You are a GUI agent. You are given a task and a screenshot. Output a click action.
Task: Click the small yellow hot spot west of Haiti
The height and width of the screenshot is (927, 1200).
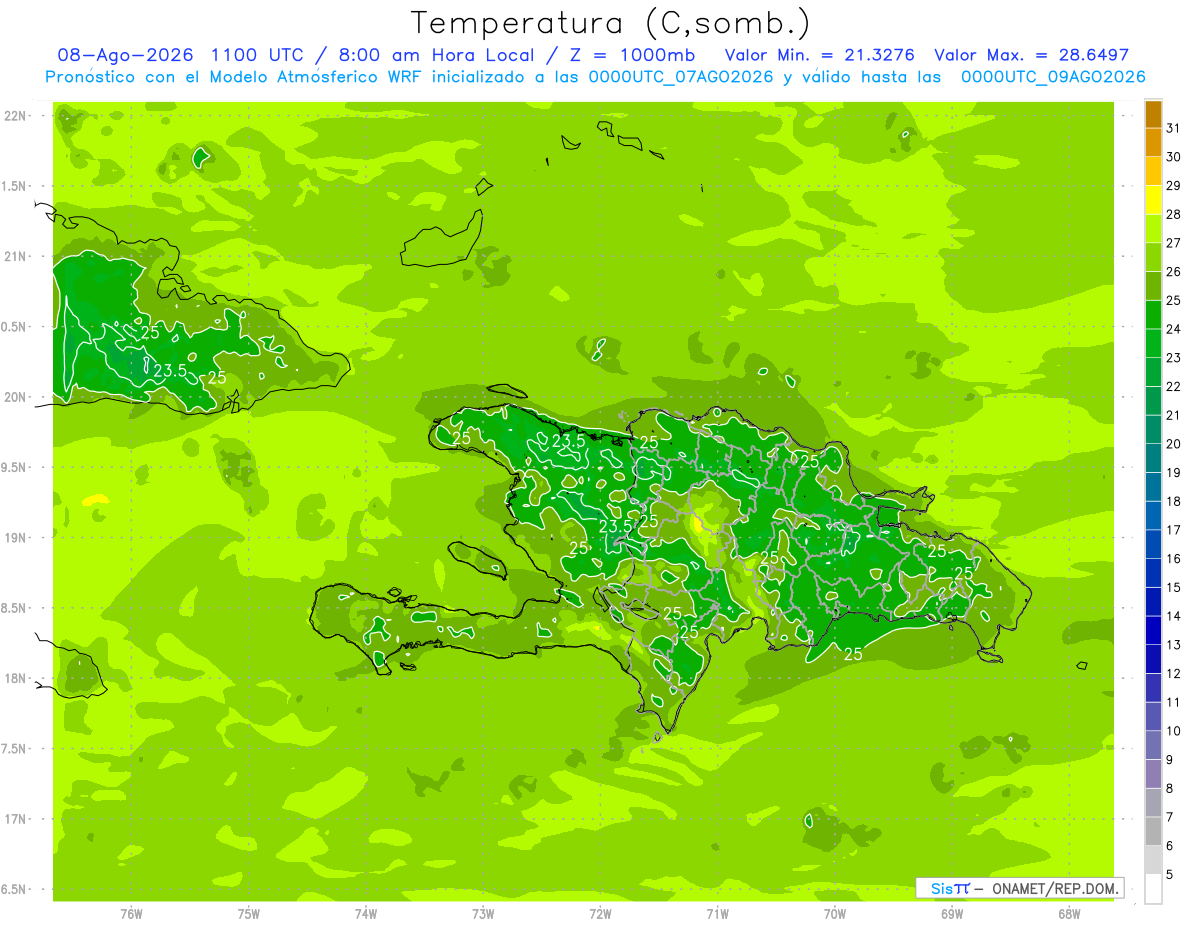(95, 498)
